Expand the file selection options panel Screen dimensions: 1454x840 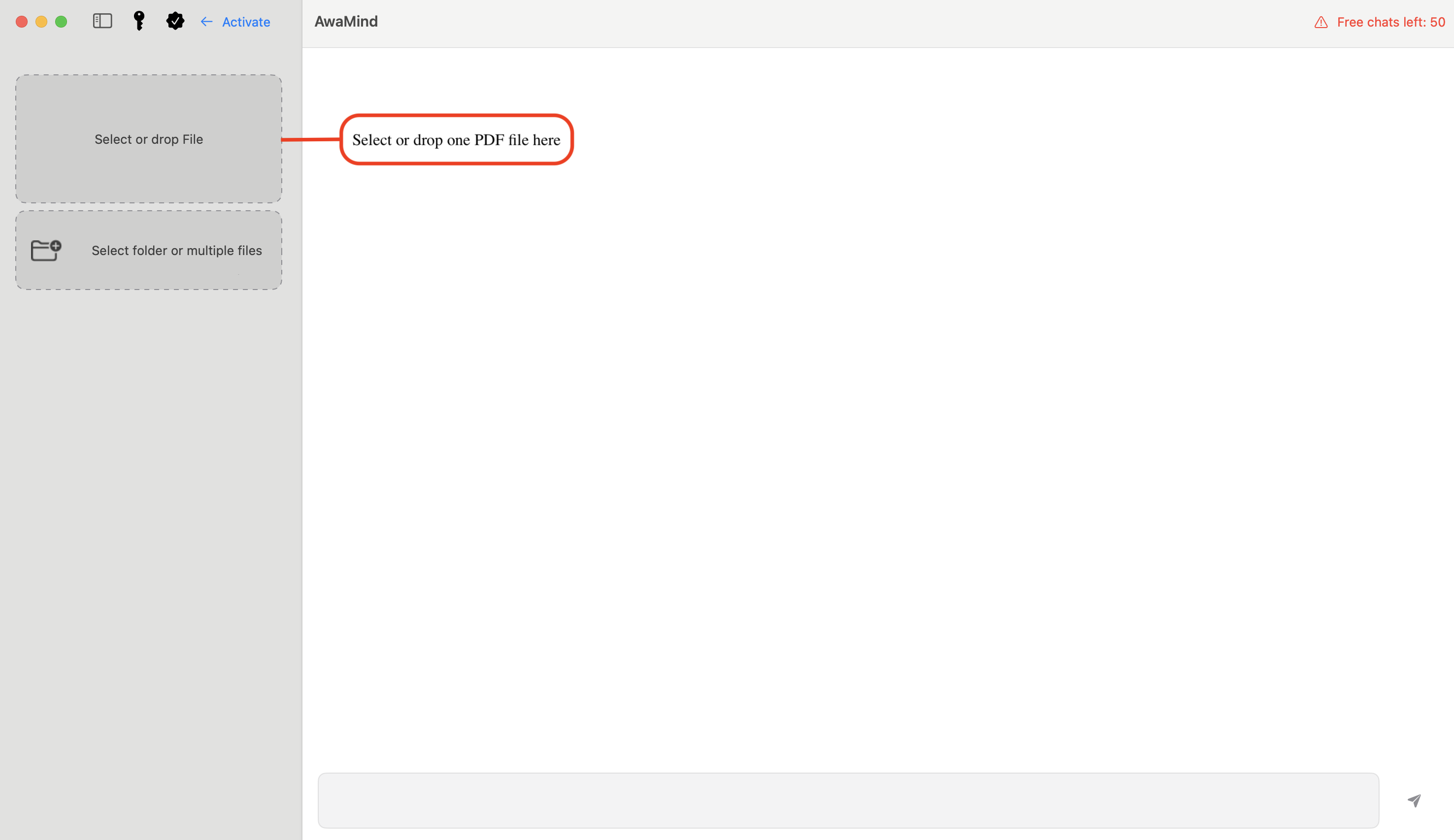pos(103,21)
